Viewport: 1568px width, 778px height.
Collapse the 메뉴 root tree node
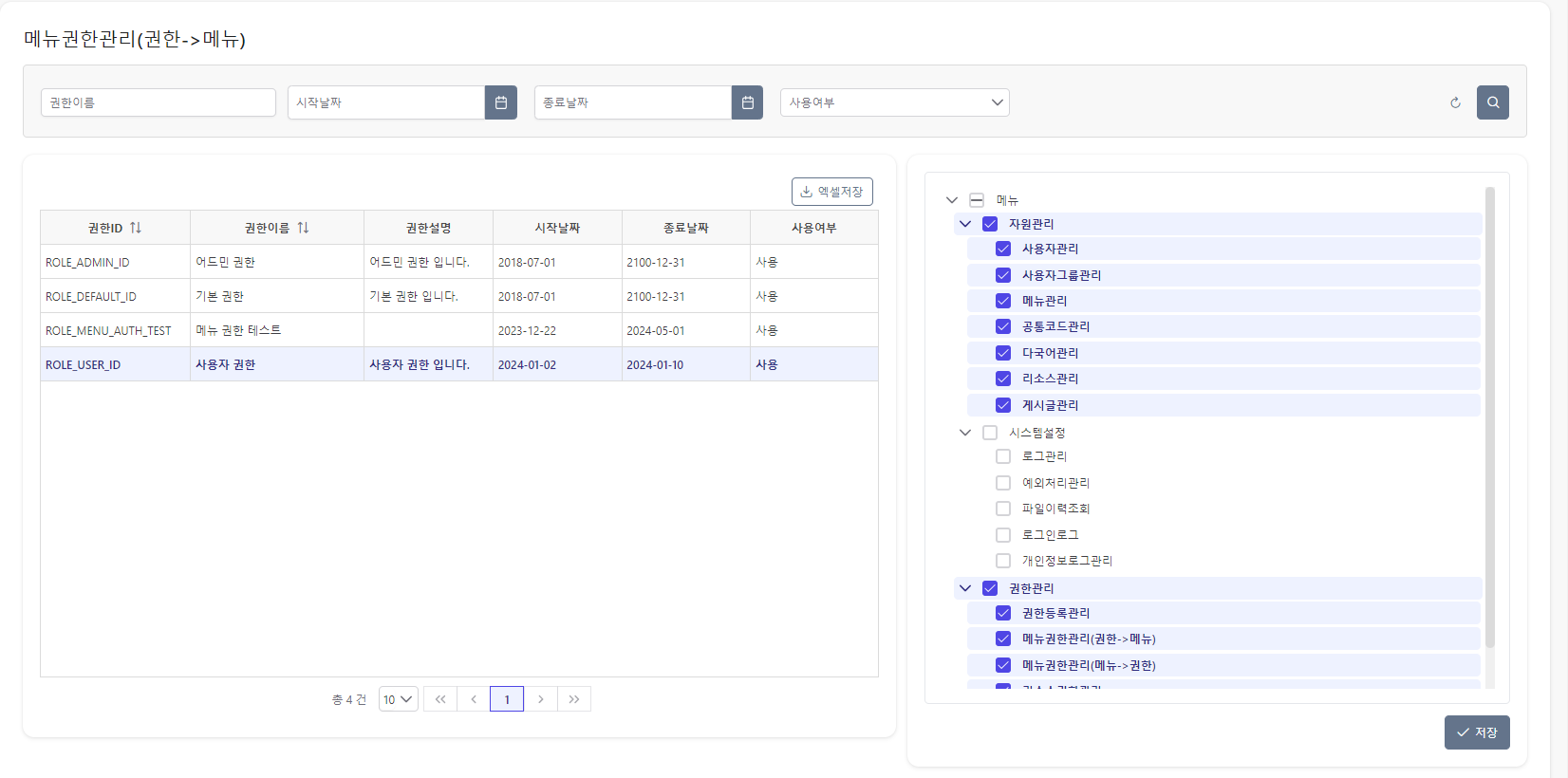952,200
